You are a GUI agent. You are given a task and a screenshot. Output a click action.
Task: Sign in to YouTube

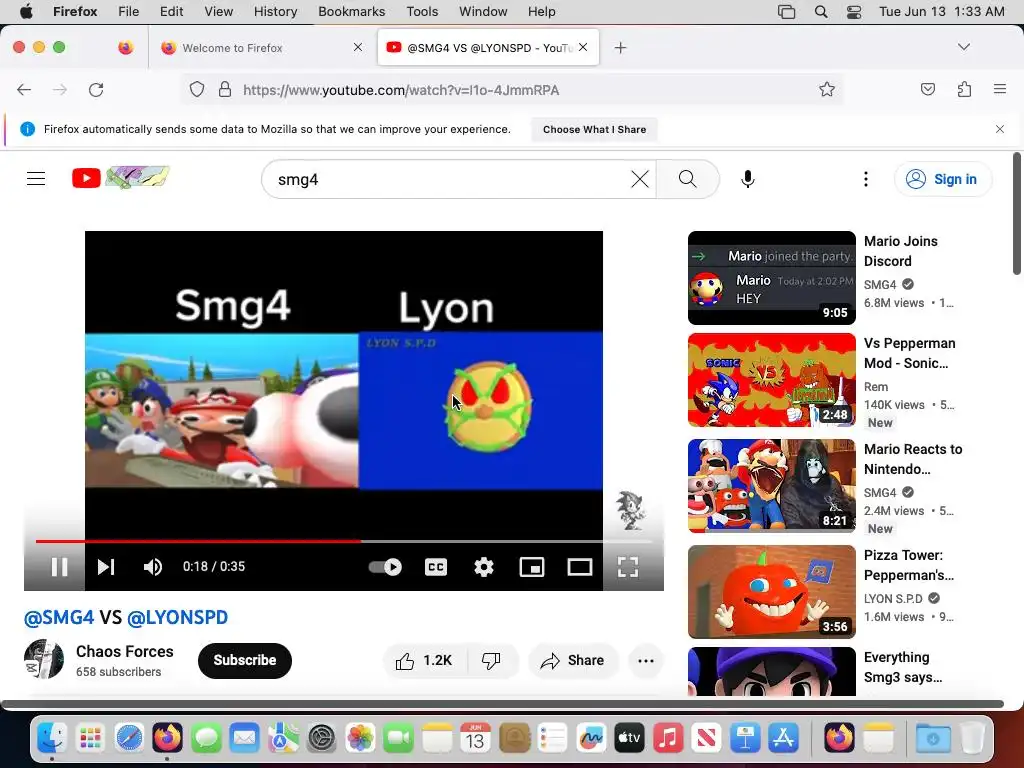(x=943, y=179)
